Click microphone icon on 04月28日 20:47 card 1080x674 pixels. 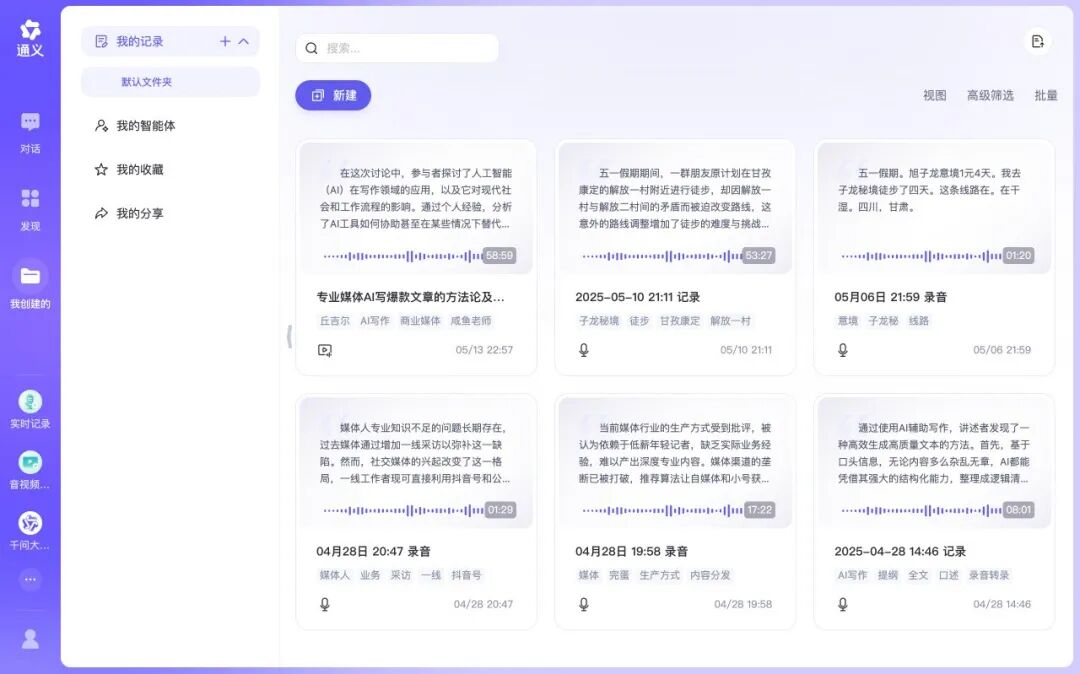click(x=325, y=604)
